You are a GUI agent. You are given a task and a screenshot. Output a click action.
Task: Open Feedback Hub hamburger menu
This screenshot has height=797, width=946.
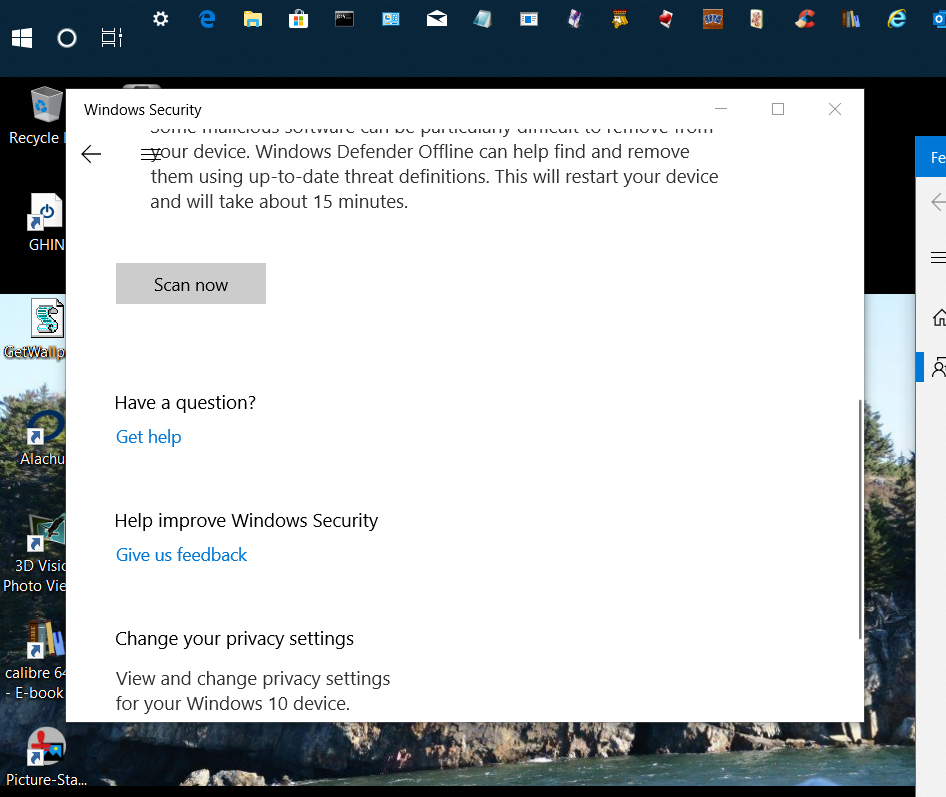tap(938, 258)
